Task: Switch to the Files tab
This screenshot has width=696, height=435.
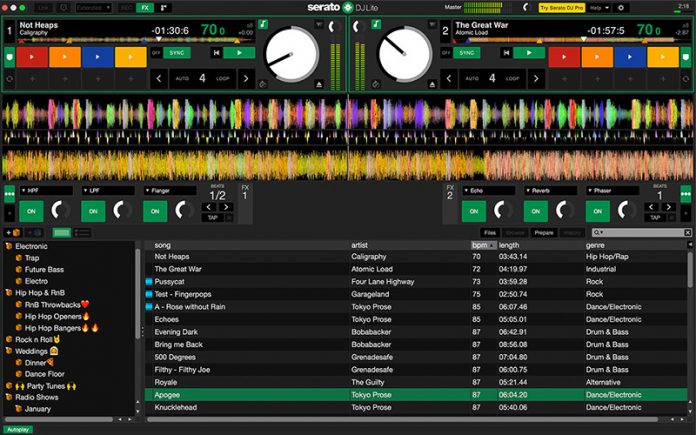Action: pyautogui.click(x=490, y=232)
